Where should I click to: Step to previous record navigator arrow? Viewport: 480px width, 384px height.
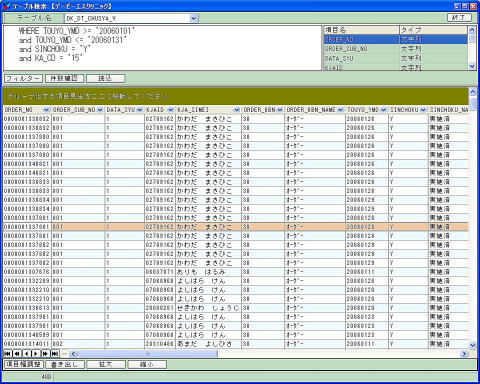click(x=26, y=354)
